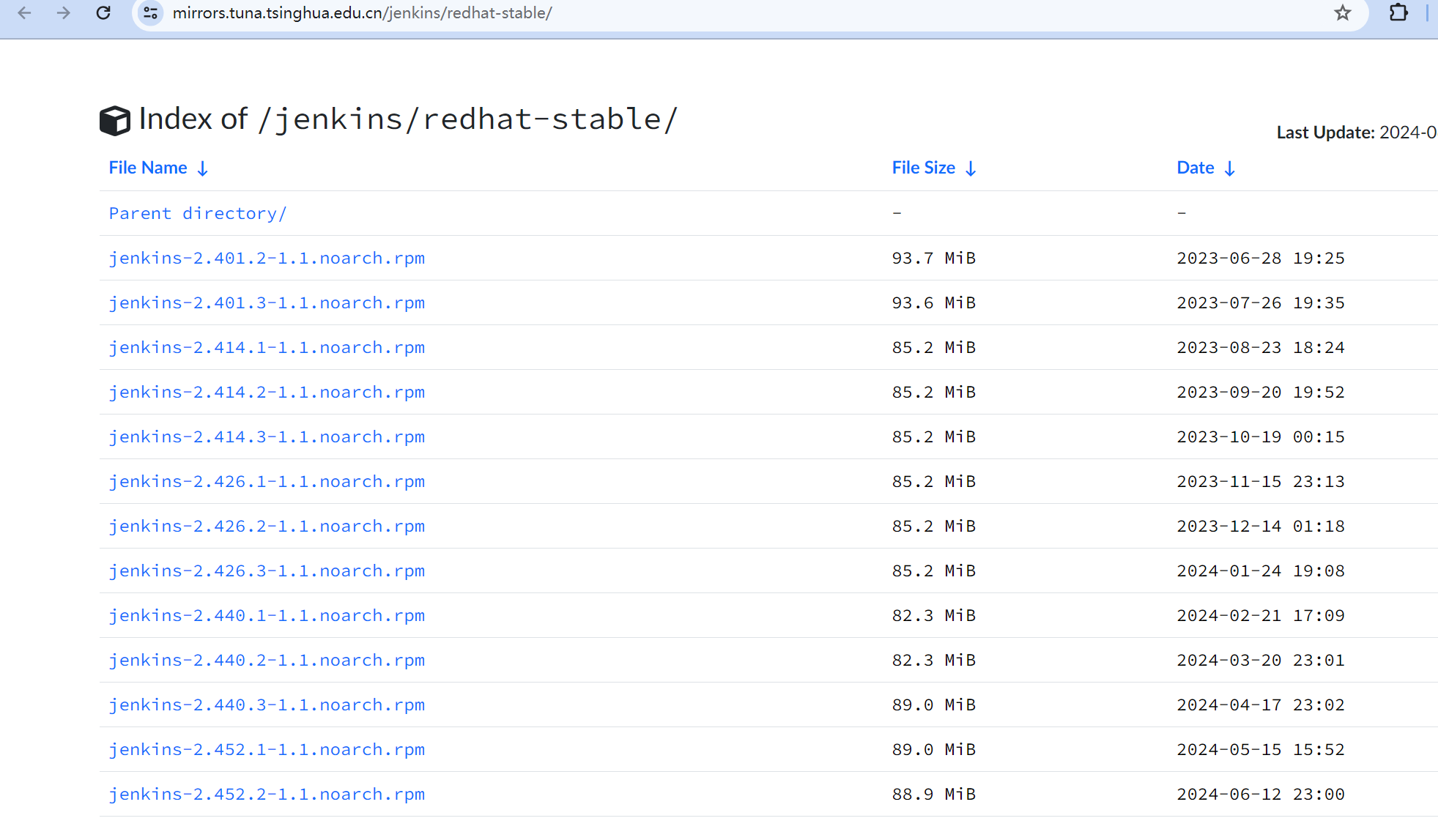Download jenkins-2.426.1-1.1.noarch.rpm
Image resolution: width=1438 pixels, height=840 pixels.
click(267, 481)
